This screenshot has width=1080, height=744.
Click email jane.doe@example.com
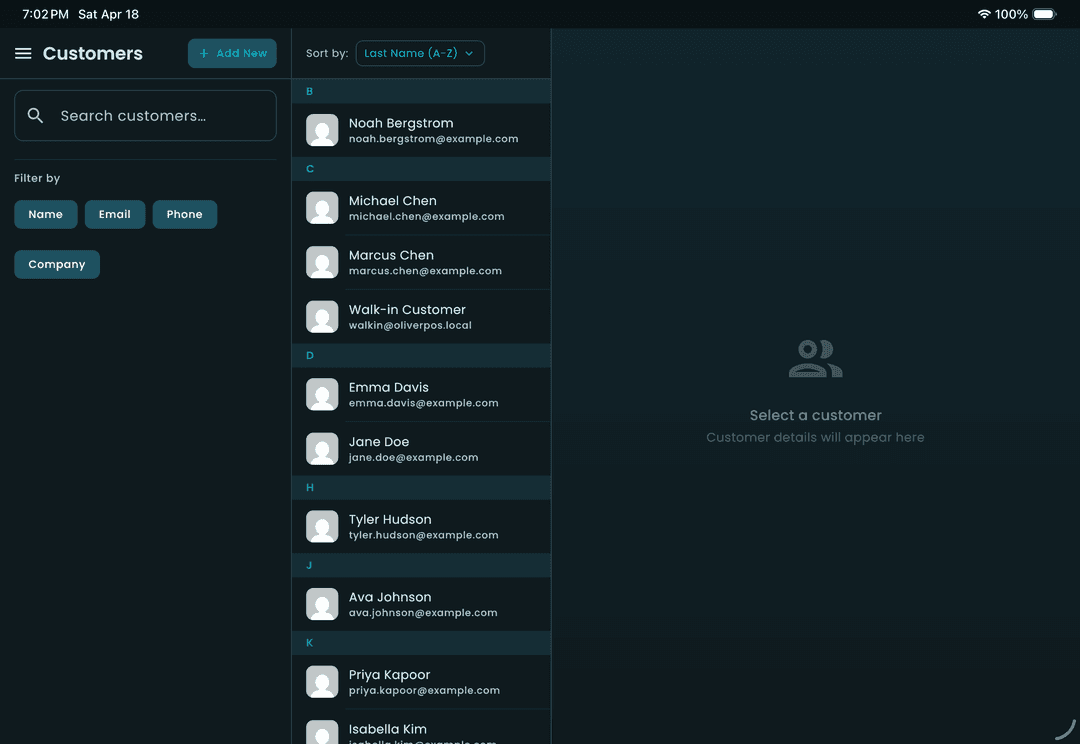click(413, 457)
